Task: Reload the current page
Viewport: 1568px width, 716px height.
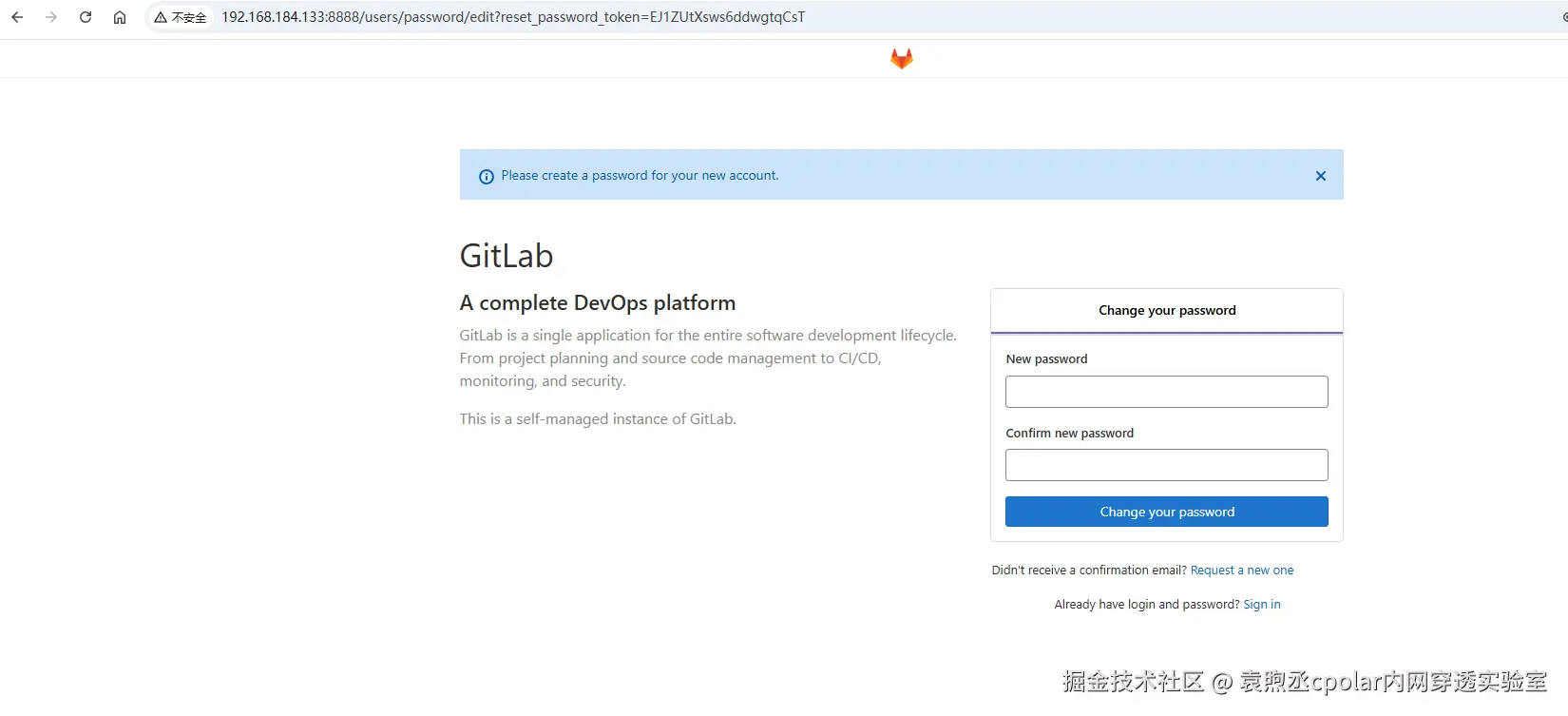Action: click(86, 17)
